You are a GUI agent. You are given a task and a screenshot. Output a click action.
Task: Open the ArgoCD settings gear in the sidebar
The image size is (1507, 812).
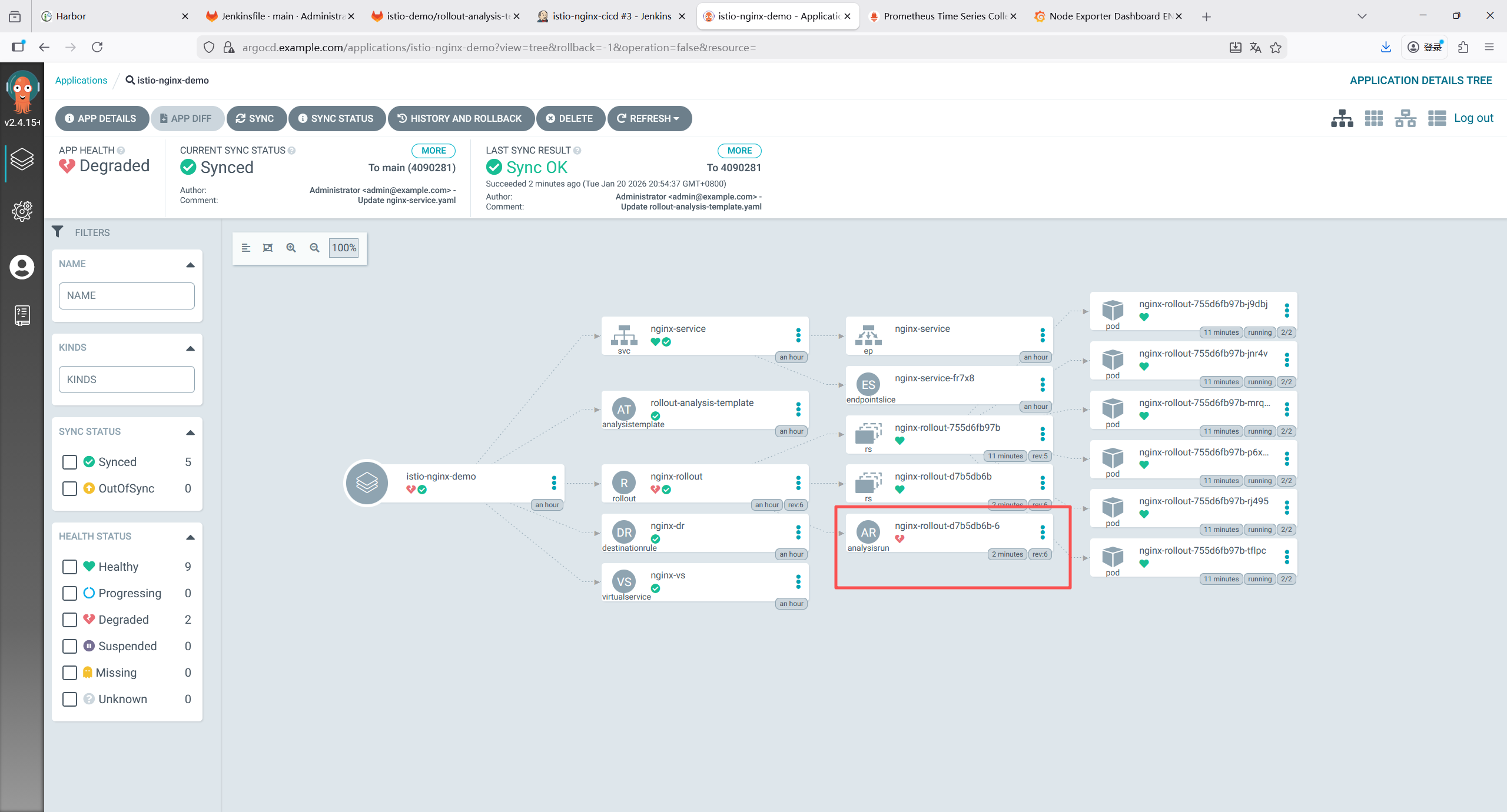(x=22, y=211)
